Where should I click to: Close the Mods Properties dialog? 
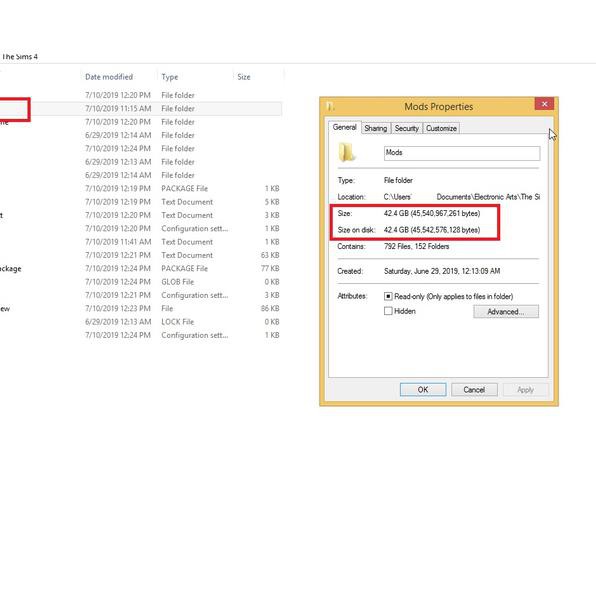click(x=544, y=104)
